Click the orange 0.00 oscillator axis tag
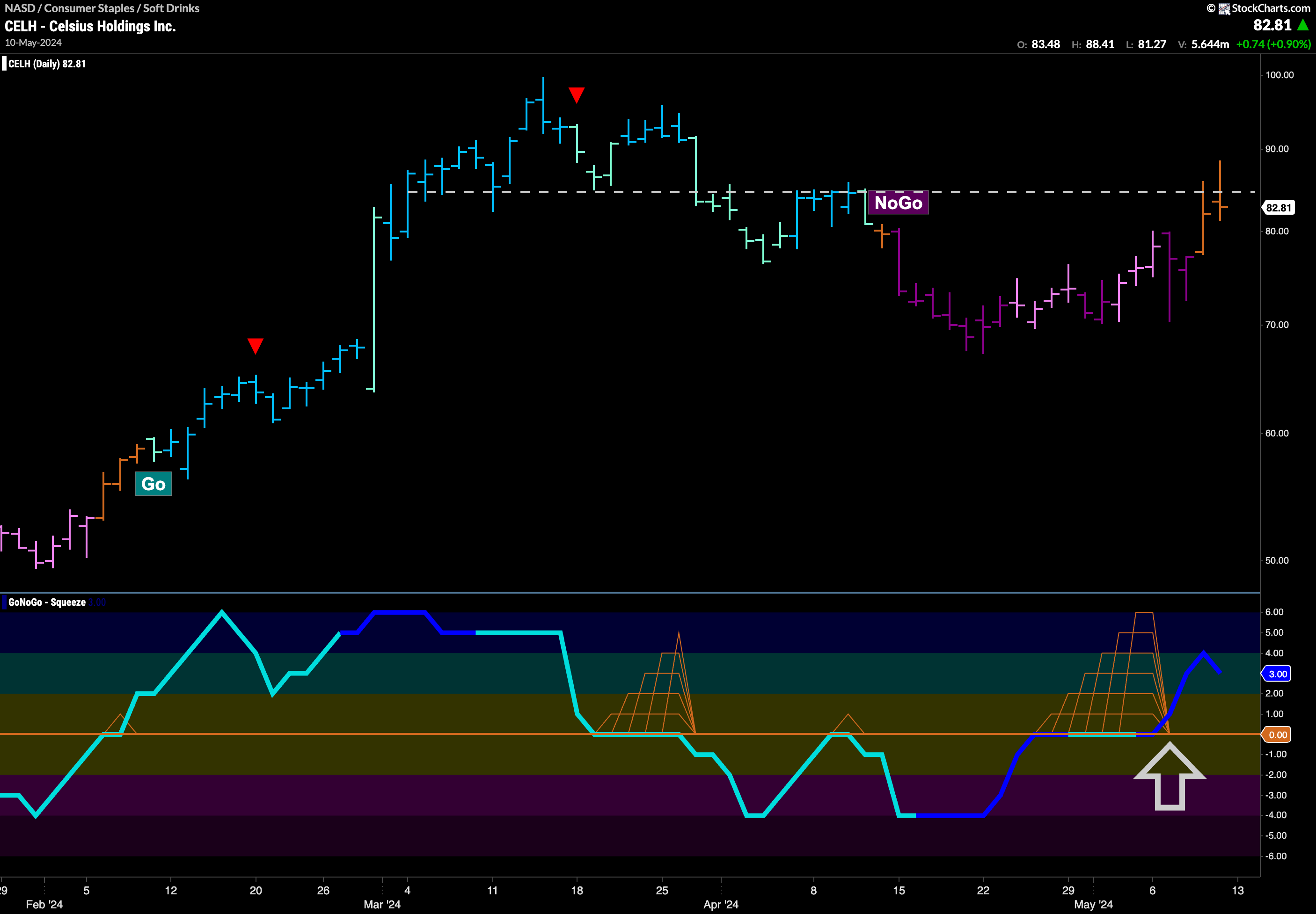This screenshot has height=914, width=1316. click(x=1277, y=735)
